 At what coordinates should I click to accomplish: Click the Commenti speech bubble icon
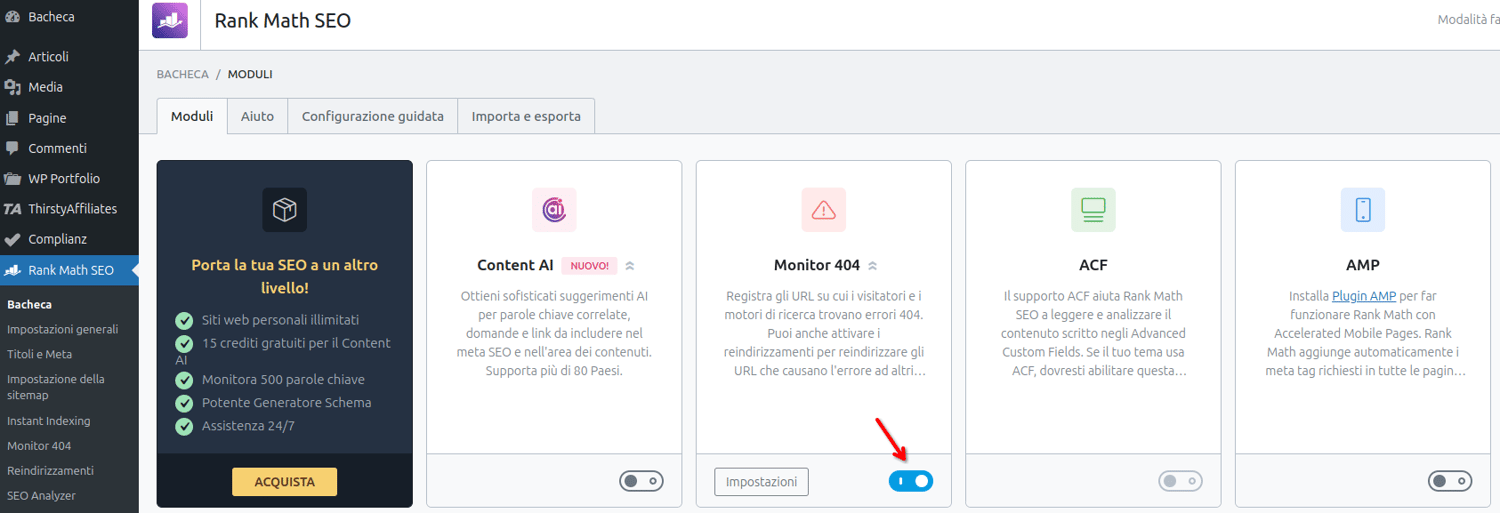[12, 148]
